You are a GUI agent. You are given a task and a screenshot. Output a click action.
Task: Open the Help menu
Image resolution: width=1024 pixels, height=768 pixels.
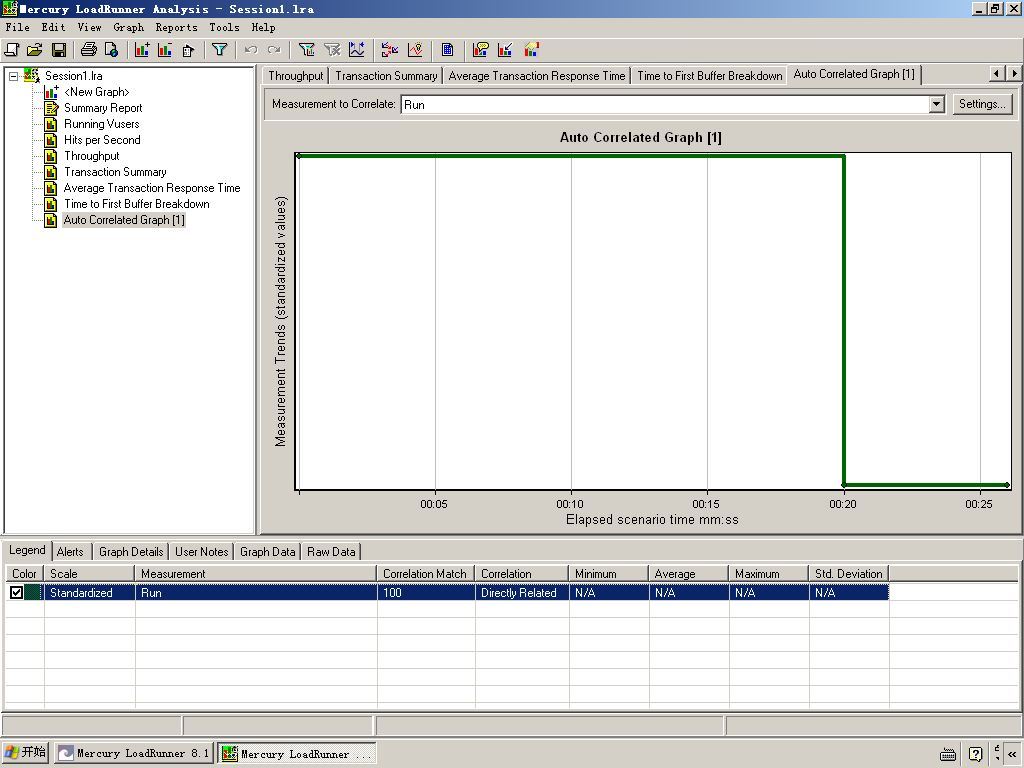coord(263,27)
